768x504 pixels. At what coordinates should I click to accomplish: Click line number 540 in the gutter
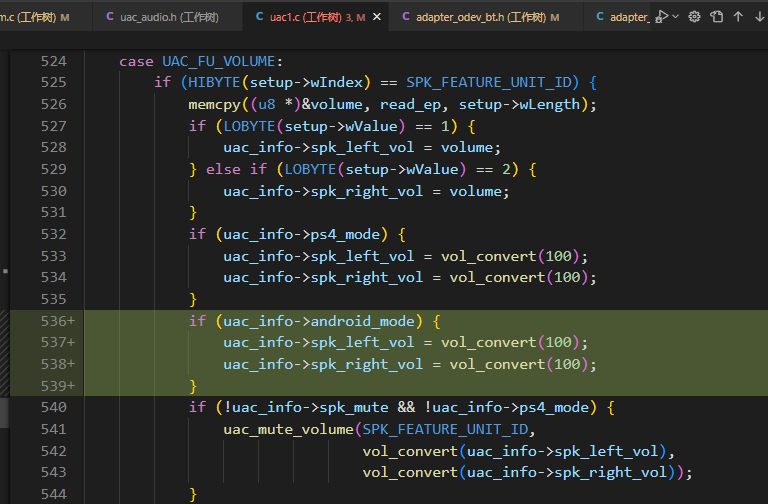[x=53, y=407]
